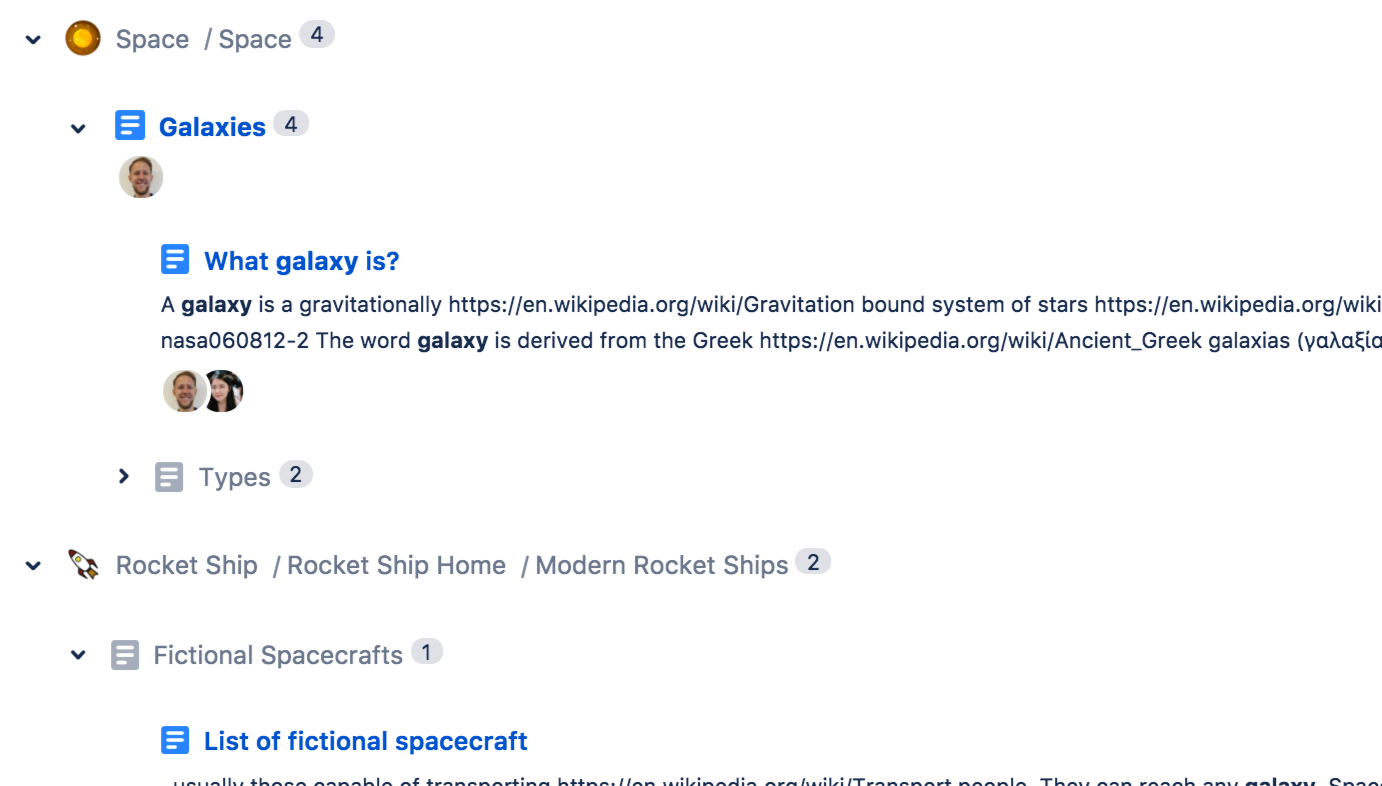
Task: Click the page icon beside Types
Action: click(x=168, y=476)
